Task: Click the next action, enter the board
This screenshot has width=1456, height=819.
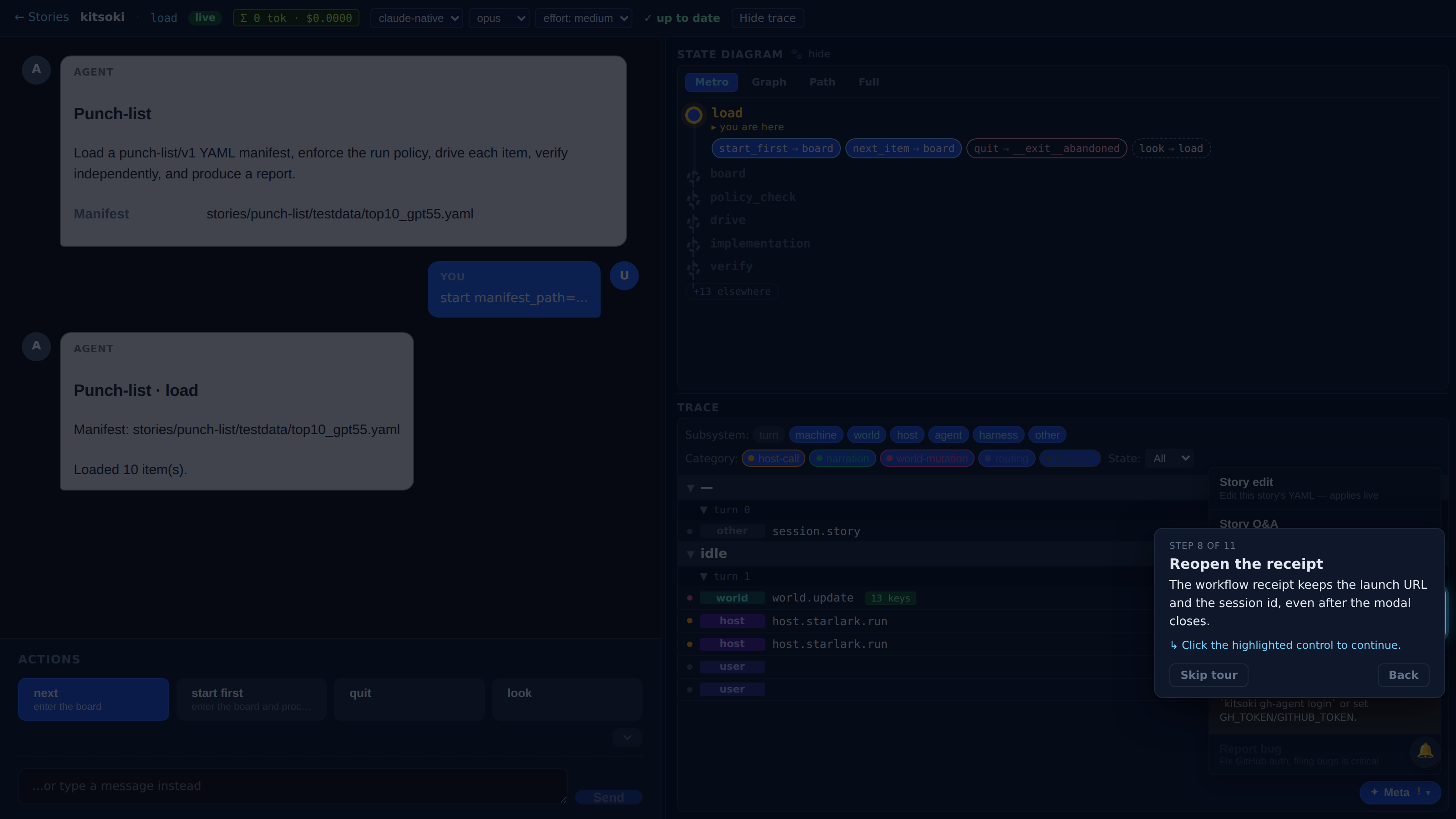Action: click(93, 699)
